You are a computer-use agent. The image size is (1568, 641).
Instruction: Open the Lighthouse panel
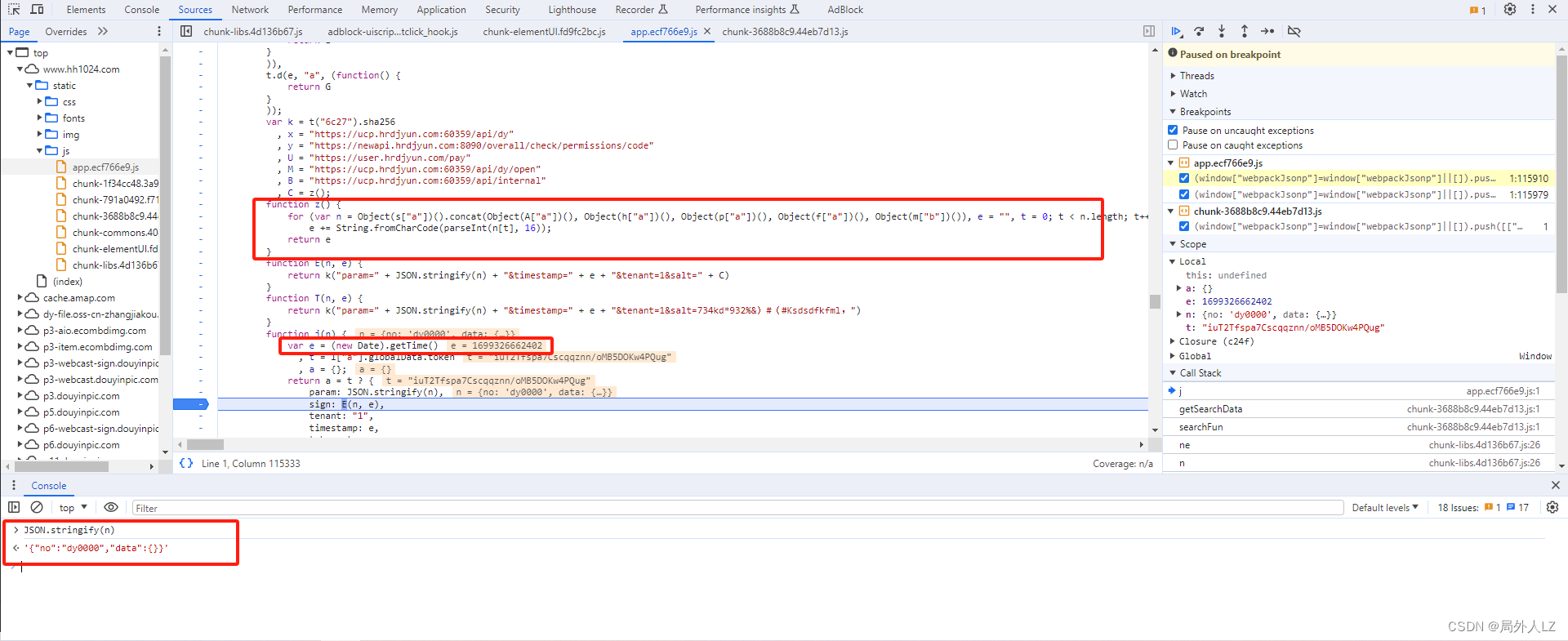tap(572, 10)
